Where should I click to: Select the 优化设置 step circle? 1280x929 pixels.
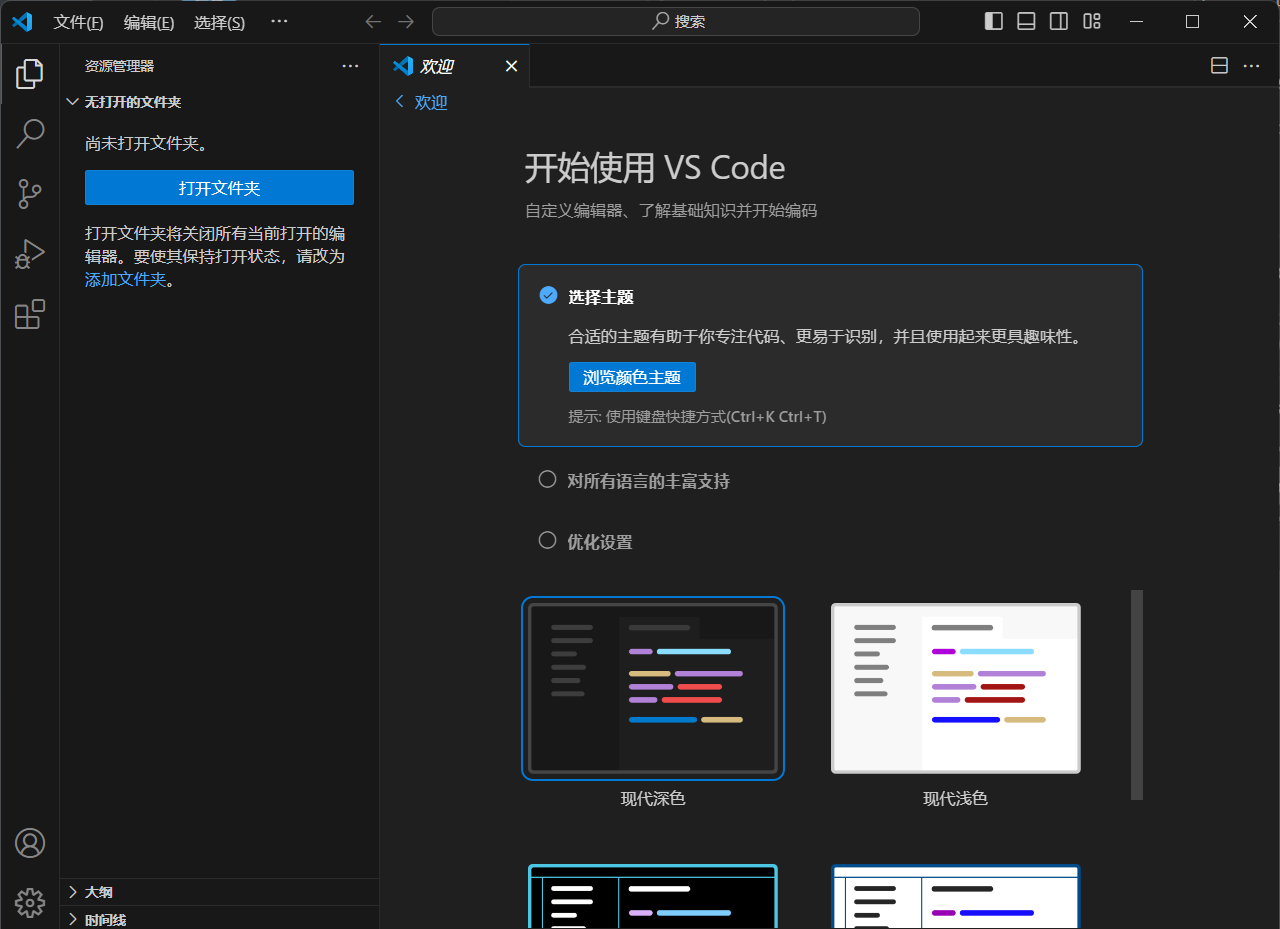tap(547, 540)
